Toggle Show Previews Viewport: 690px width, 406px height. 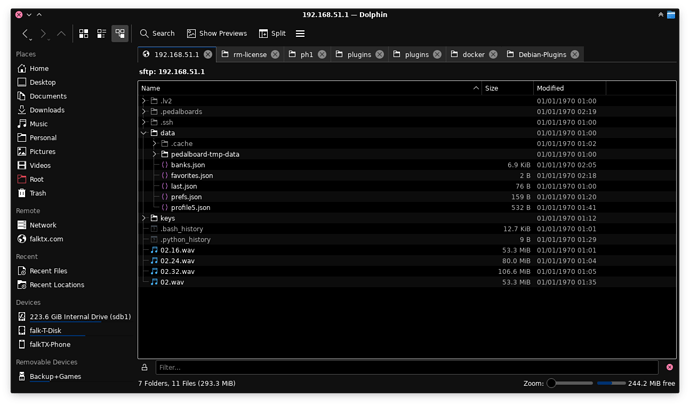[x=217, y=33]
